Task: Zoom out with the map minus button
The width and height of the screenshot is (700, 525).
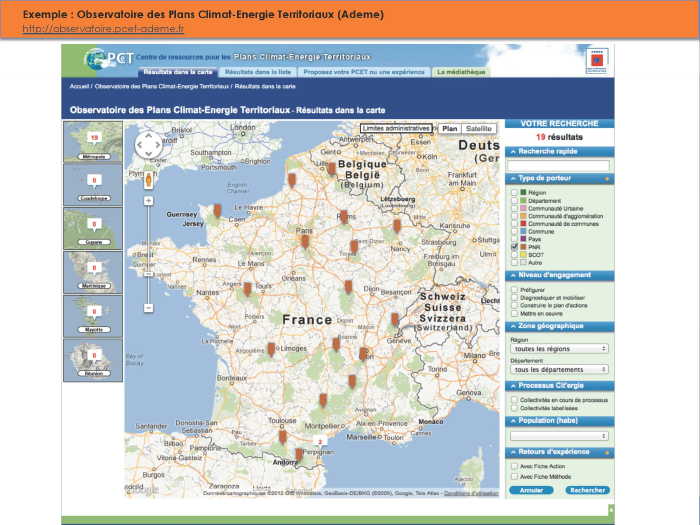Action: point(149,308)
